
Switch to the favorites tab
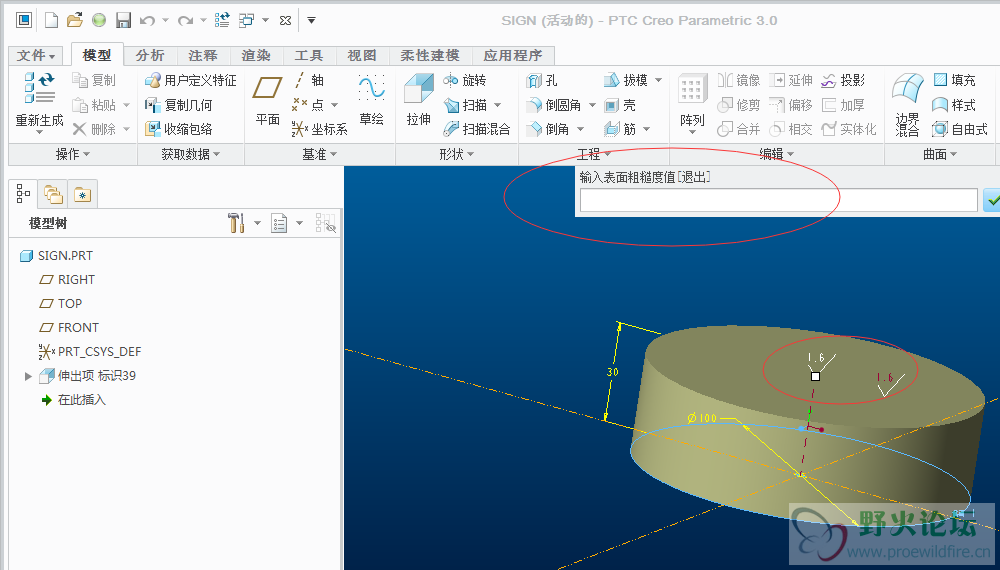click(82, 194)
